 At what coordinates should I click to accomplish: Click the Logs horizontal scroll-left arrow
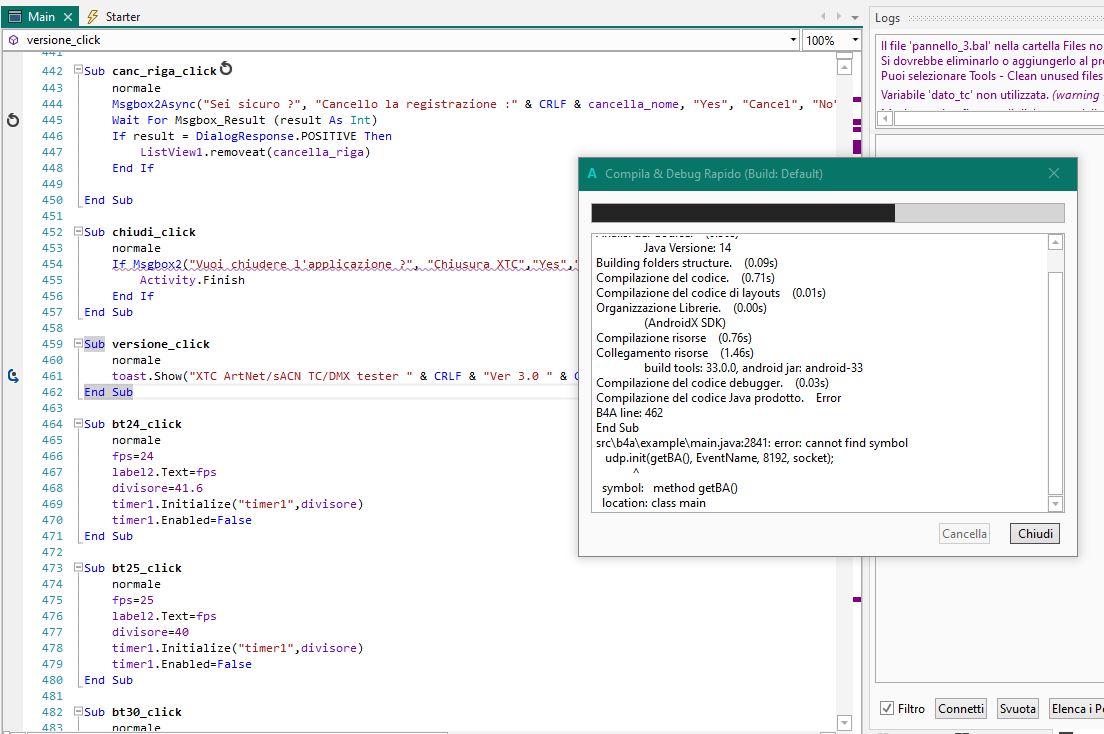pyautogui.click(x=886, y=118)
